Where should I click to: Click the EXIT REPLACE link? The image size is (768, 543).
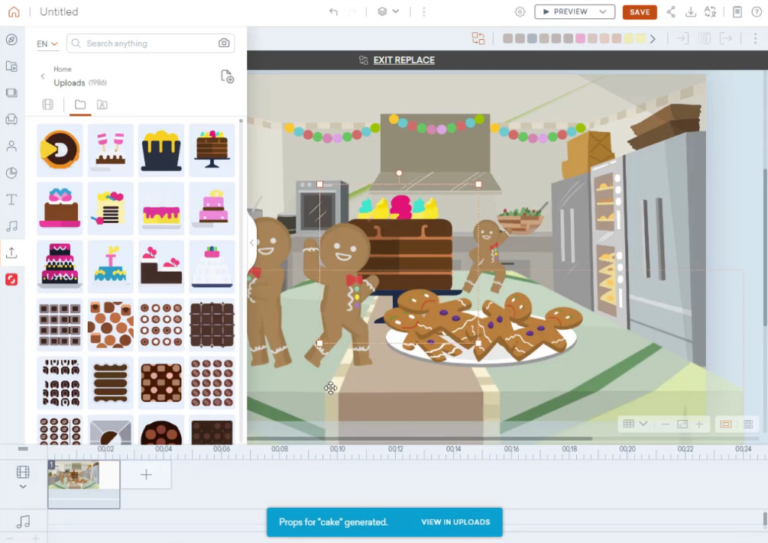click(403, 60)
